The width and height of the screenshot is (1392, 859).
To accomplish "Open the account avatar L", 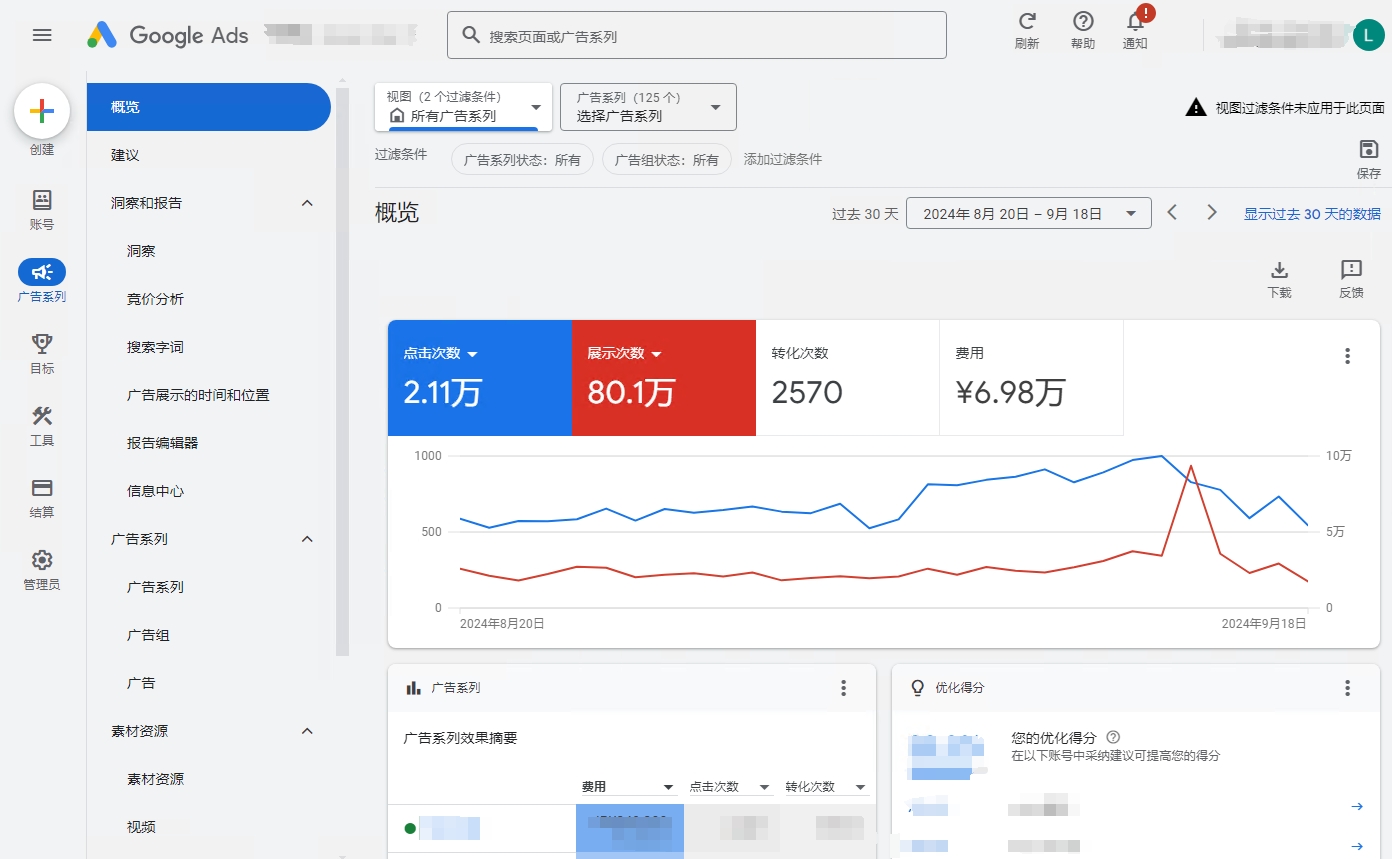I will click(x=1368, y=35).
